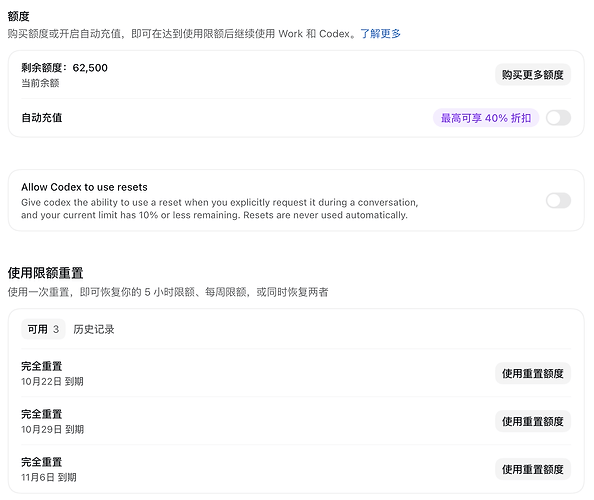
Task: Click the 11月6日 到期 text
Action: pos(49,477)
